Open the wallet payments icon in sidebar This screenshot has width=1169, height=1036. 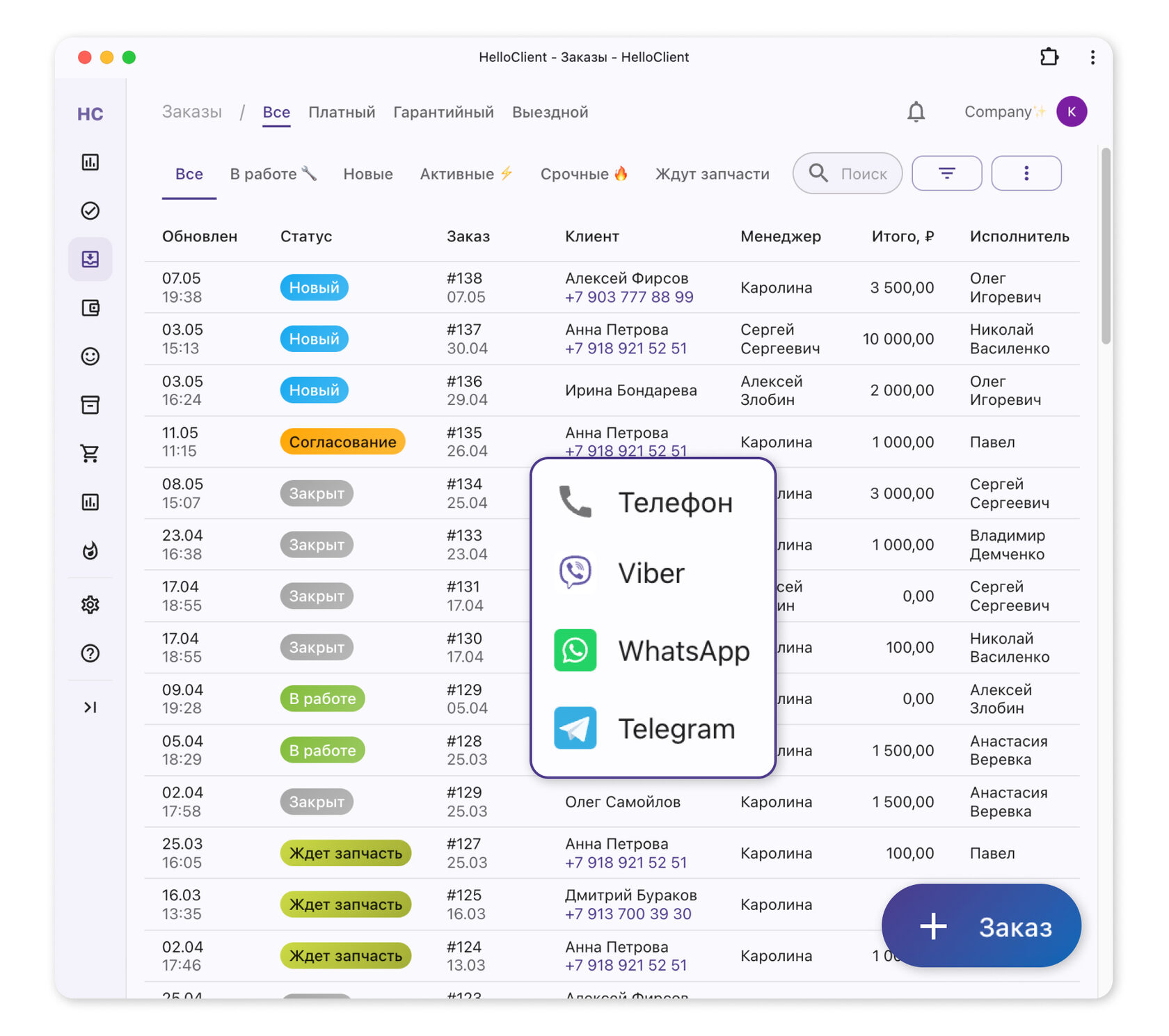(x=90, y=308)
